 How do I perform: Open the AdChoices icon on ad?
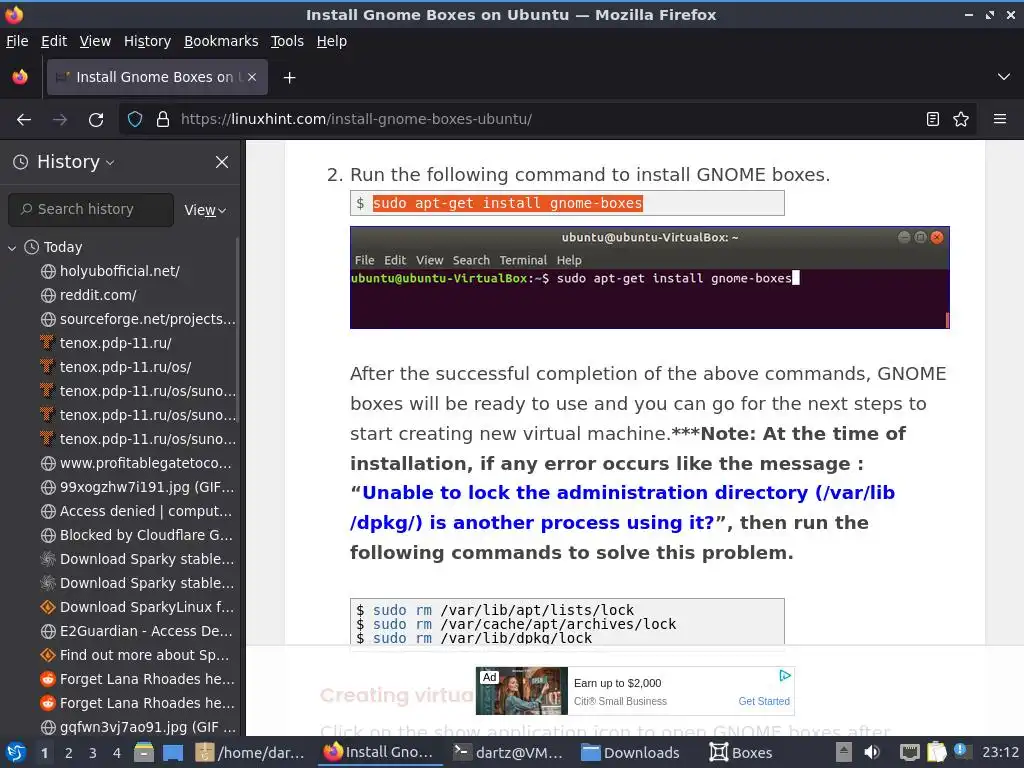785,675
